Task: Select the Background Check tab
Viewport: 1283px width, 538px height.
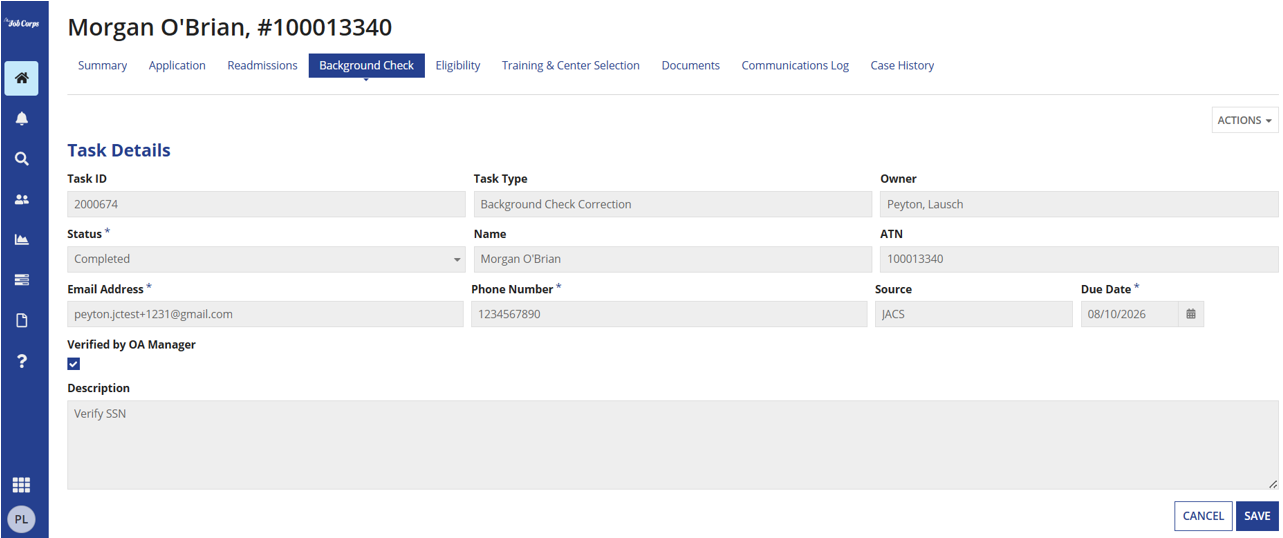Action: tap(366, 66)
